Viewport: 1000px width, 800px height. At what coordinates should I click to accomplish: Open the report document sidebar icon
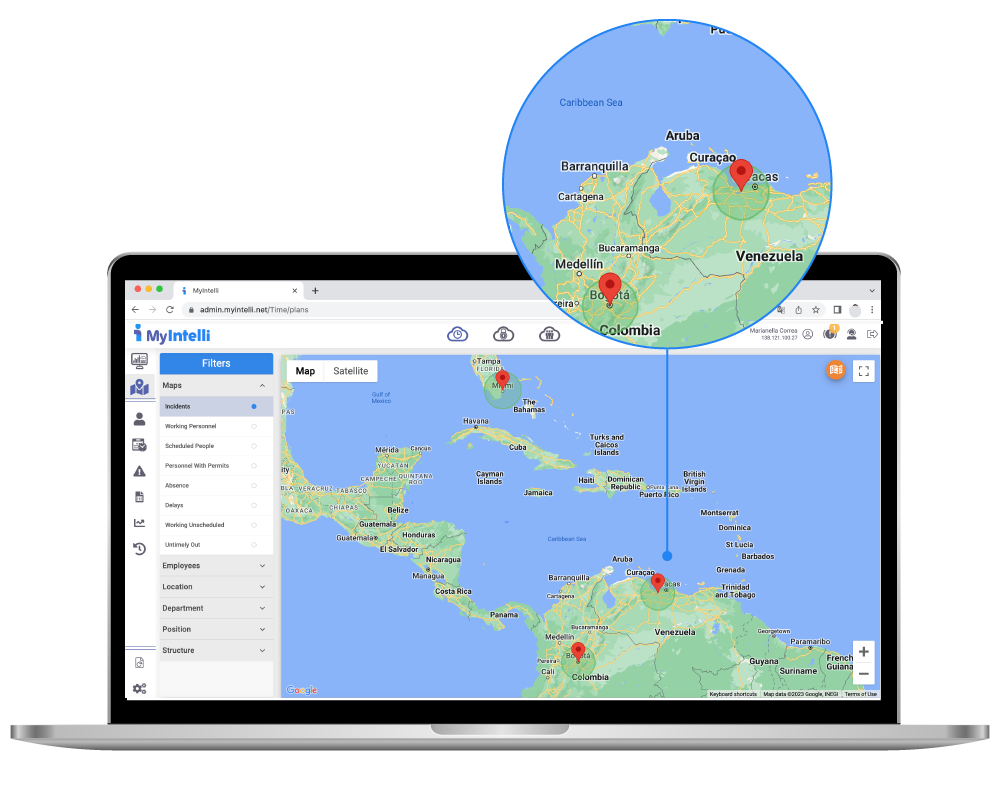139,496
